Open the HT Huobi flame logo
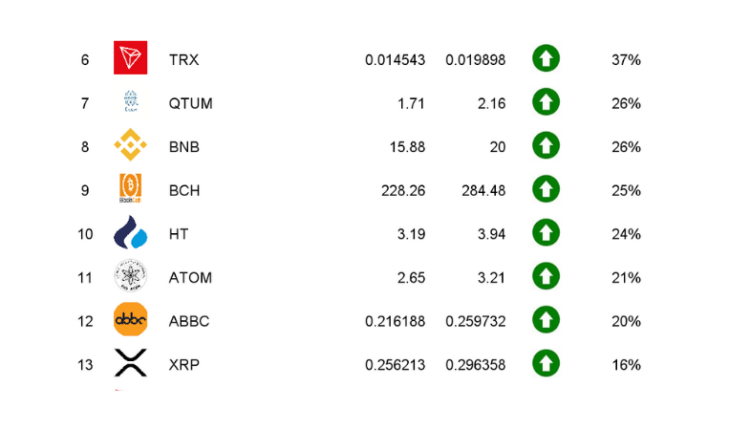Screen dimensions: 750x430 130,232
